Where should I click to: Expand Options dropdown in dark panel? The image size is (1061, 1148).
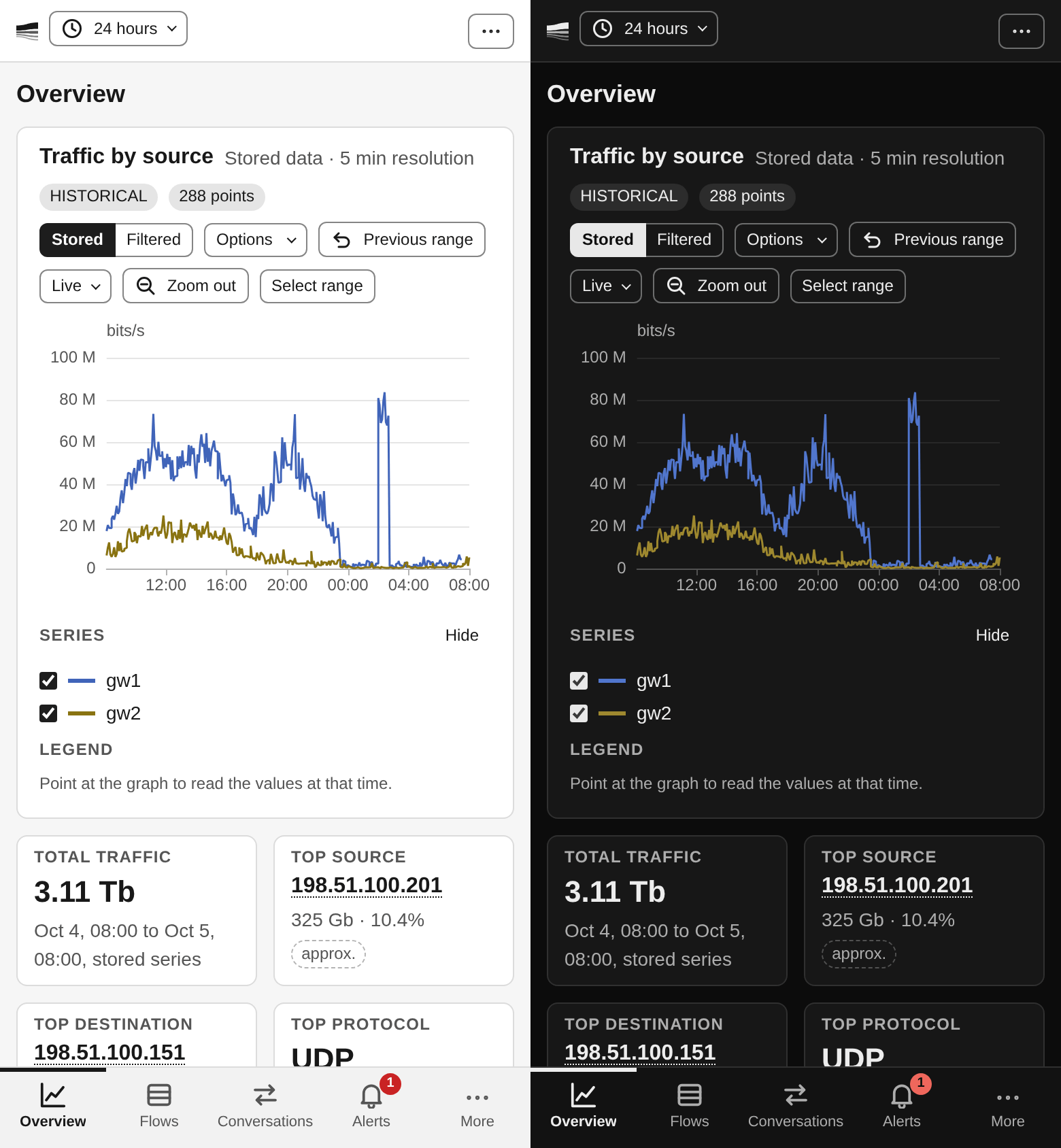pos(786,239)
